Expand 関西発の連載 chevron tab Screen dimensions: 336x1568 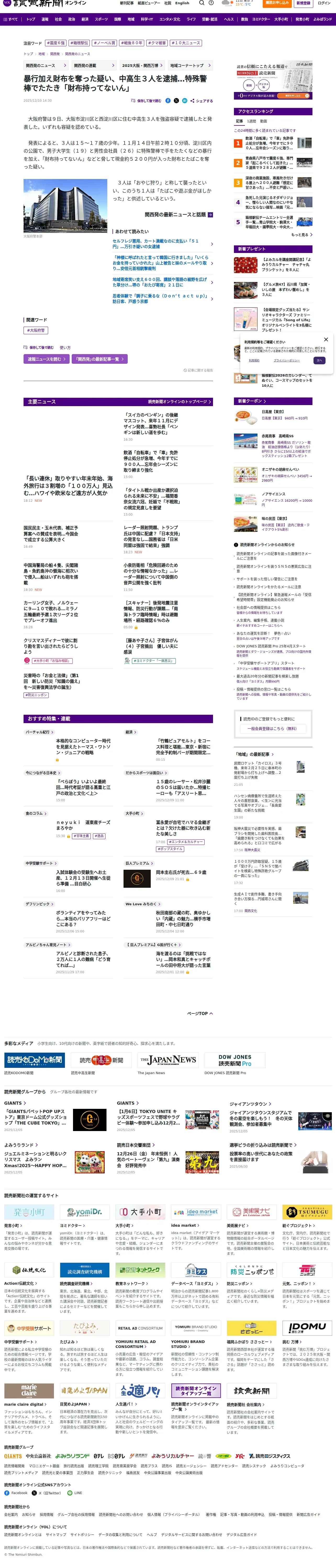tap(94, 65)
